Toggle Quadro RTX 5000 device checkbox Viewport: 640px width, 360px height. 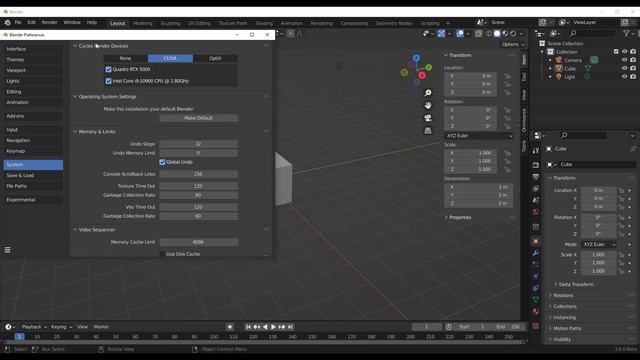tap(108, 69)
